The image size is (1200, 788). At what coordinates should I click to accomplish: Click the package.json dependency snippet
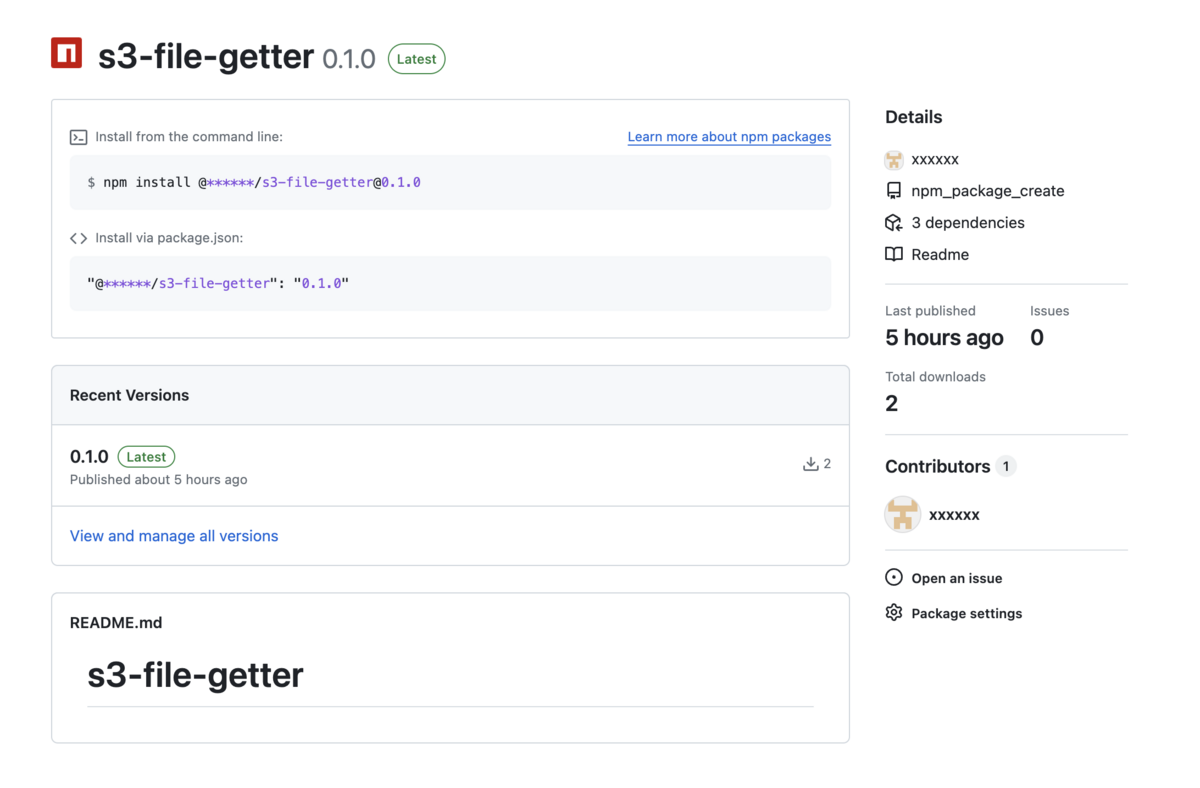pos(218,284)
